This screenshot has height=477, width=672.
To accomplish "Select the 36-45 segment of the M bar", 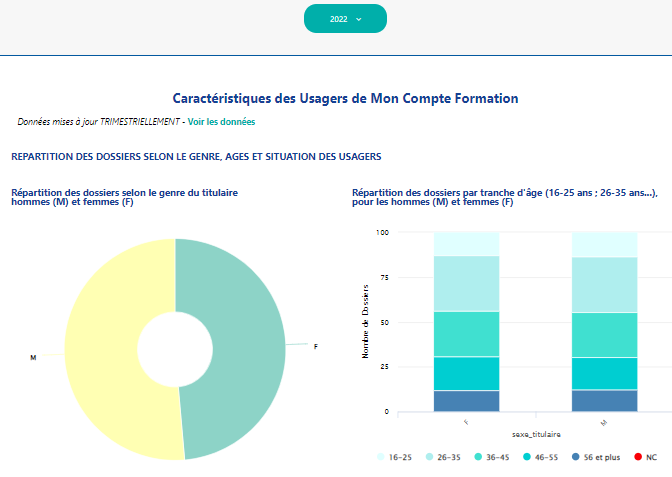I will pyautogui.click(x=604, y=334).
